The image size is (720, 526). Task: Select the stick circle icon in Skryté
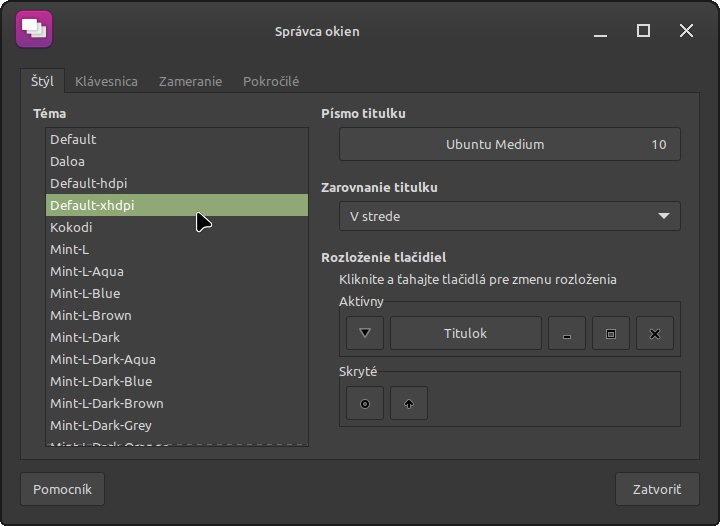(x=365, y=404)
